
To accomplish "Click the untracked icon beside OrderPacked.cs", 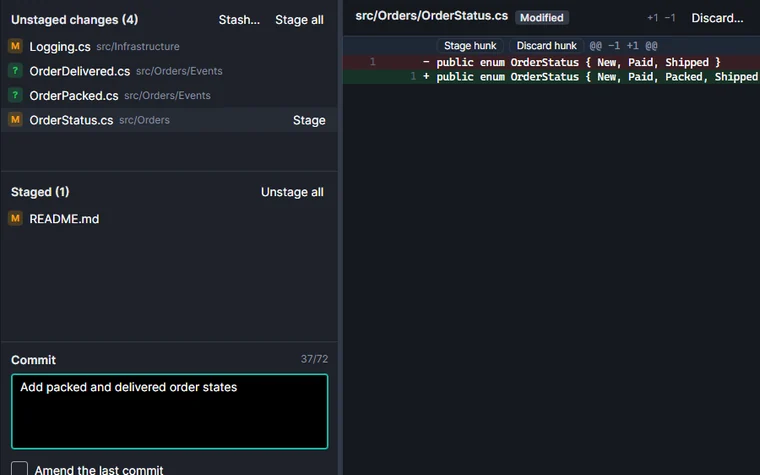I will click(x=16, y=95).
